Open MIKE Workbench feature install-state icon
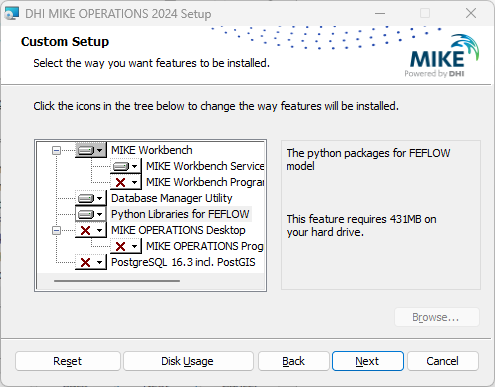This screenshot has height=387, width=495. click(x=91, y=150)
